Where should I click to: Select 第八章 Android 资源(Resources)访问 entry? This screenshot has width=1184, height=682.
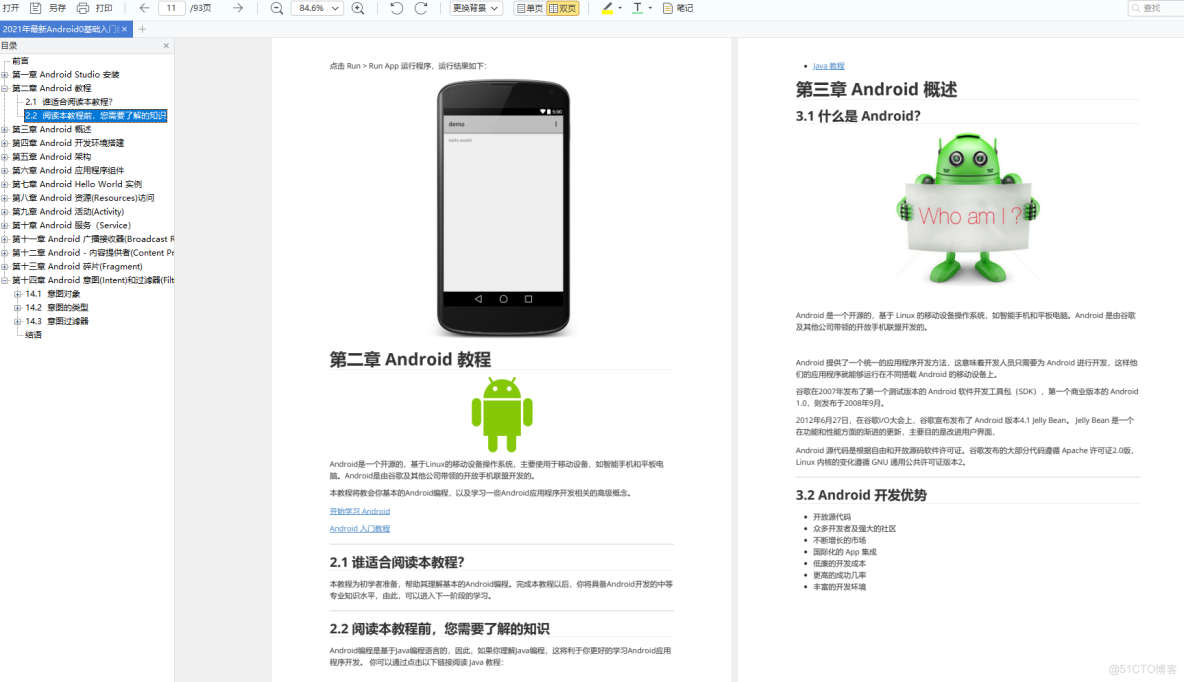pos(83,198)
